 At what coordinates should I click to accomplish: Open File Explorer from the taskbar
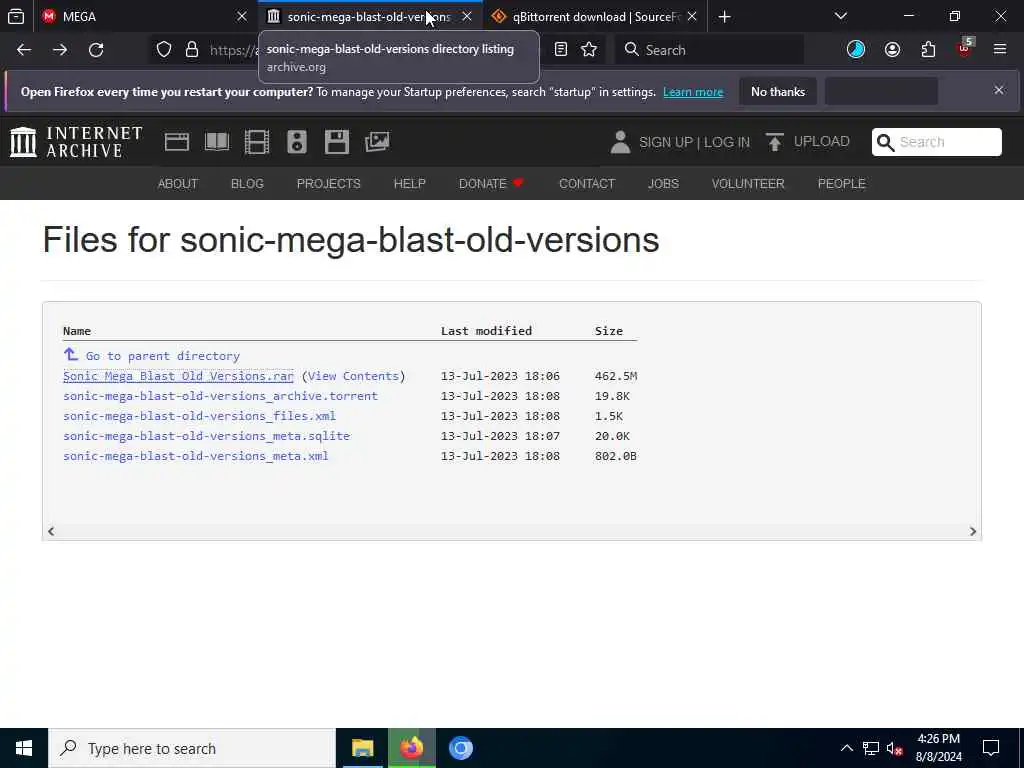pos(362,748)
